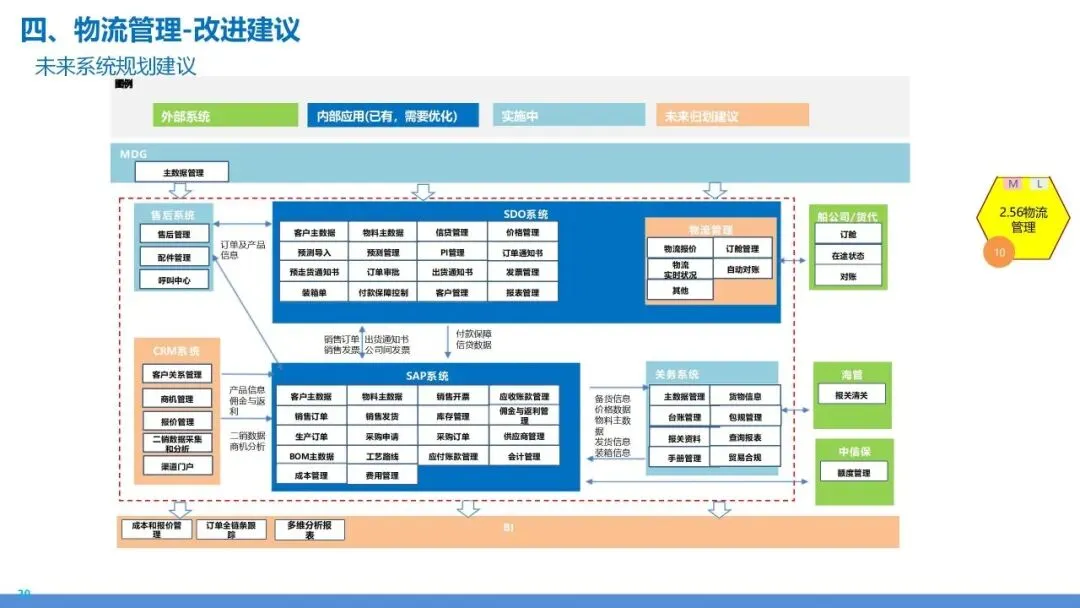Toggle the 在途状态 item under 船公司/货代

coord(849,253)
